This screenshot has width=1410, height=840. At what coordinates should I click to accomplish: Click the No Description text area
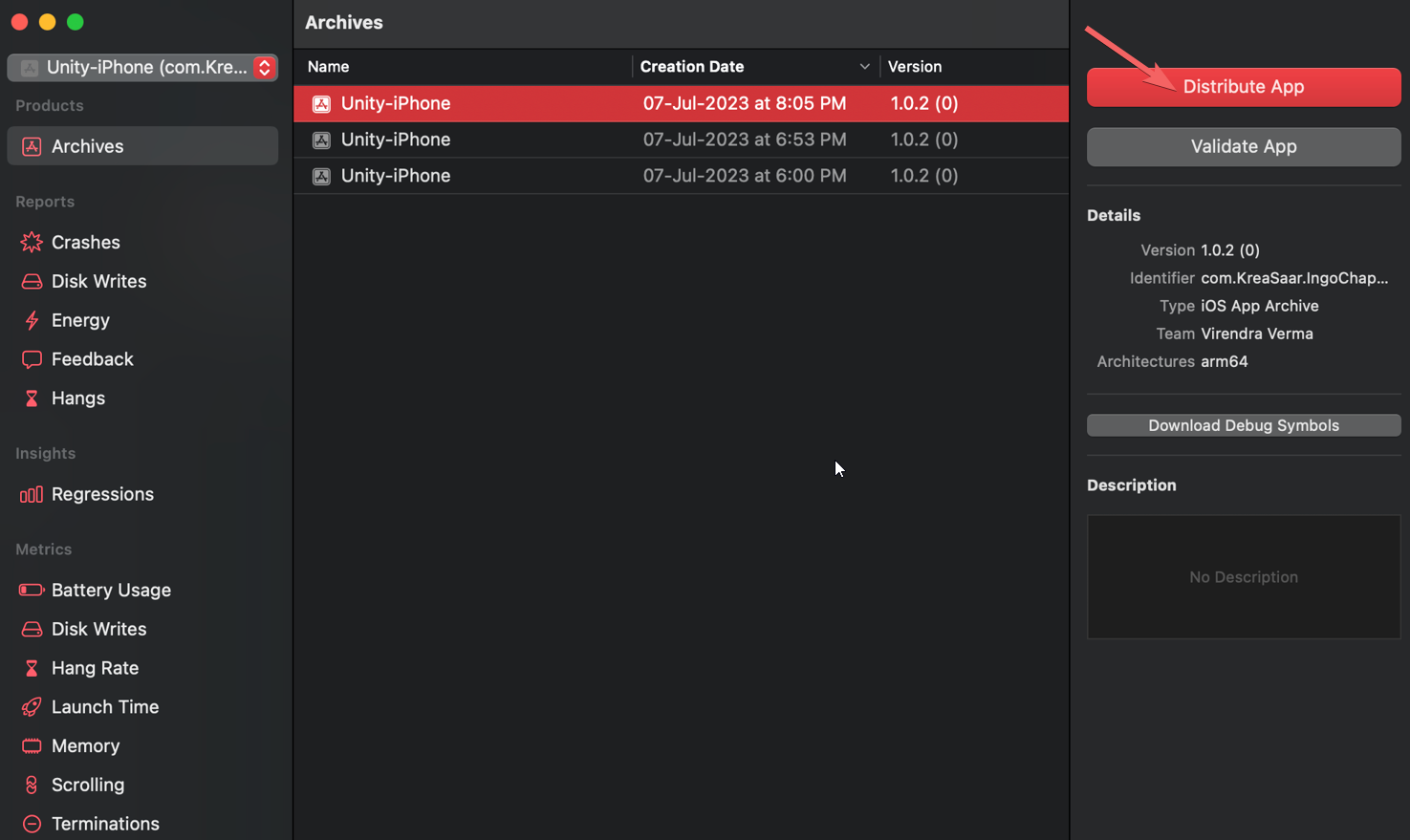tap(1243, 577)
